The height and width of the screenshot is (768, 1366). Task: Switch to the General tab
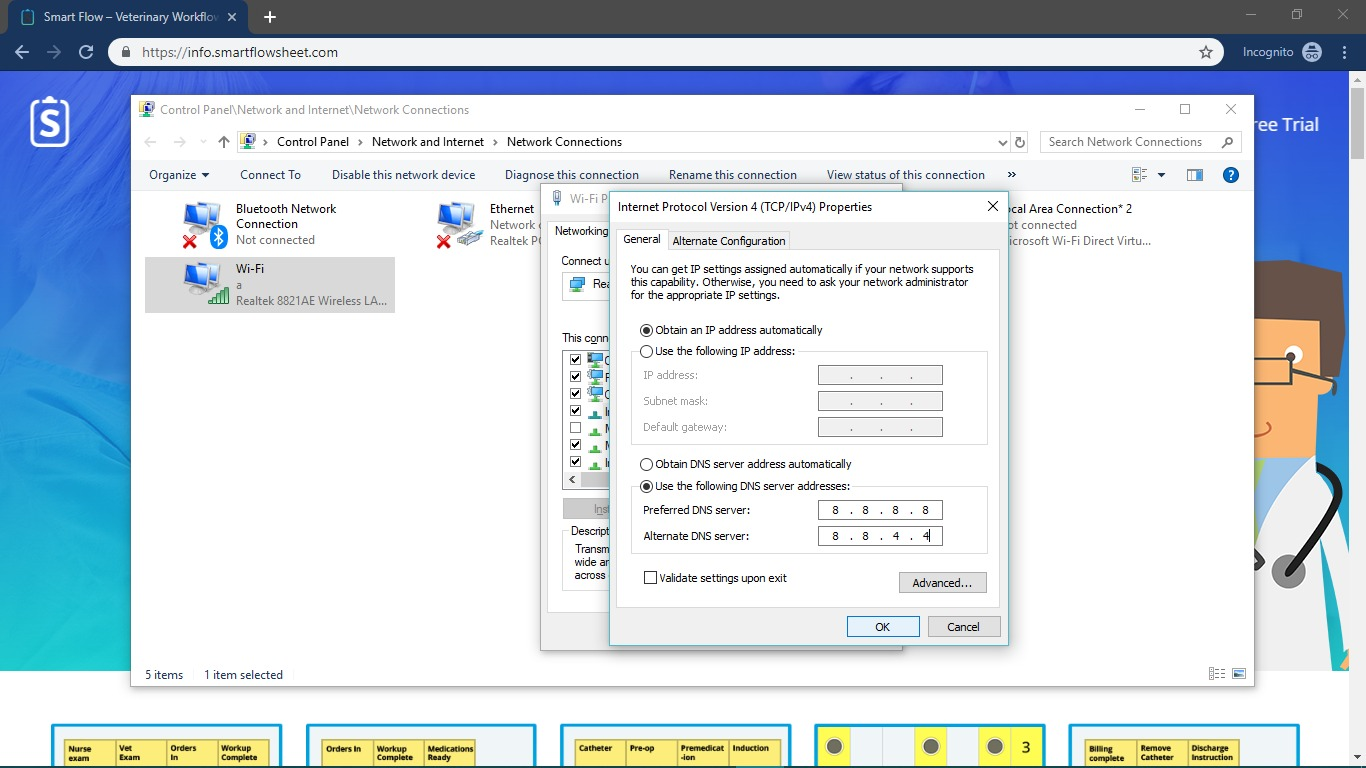642,239
